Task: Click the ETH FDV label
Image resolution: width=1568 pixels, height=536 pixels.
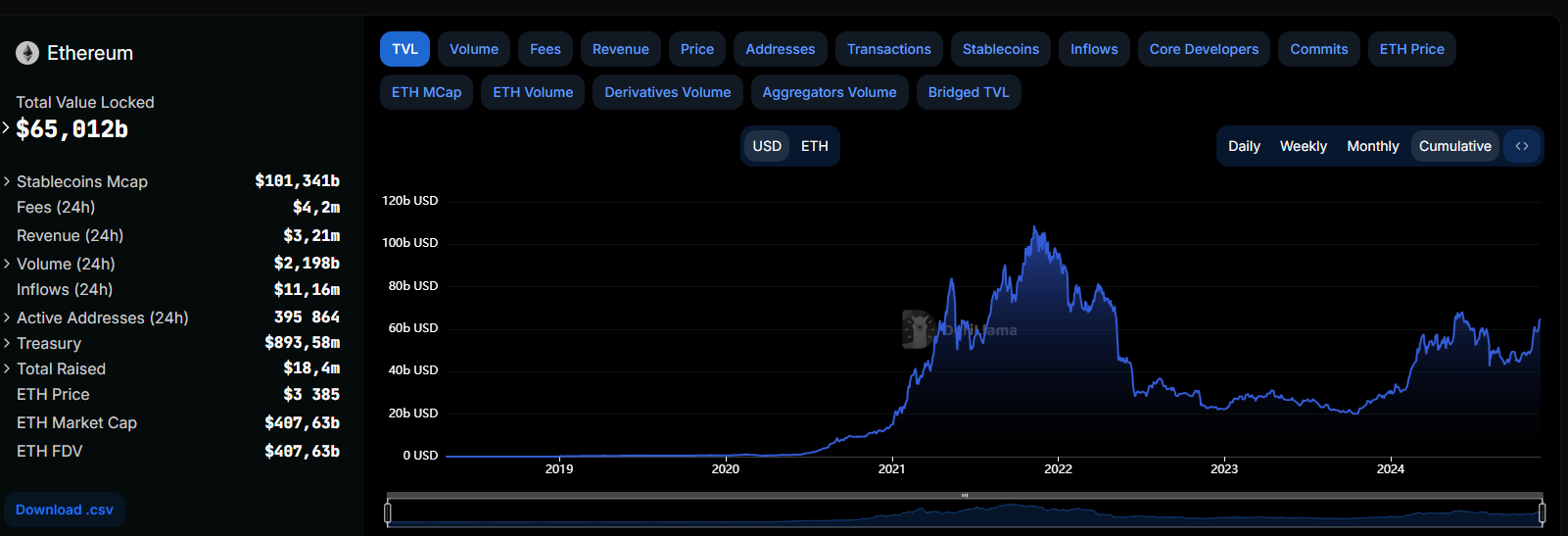Action: (50, 451)
